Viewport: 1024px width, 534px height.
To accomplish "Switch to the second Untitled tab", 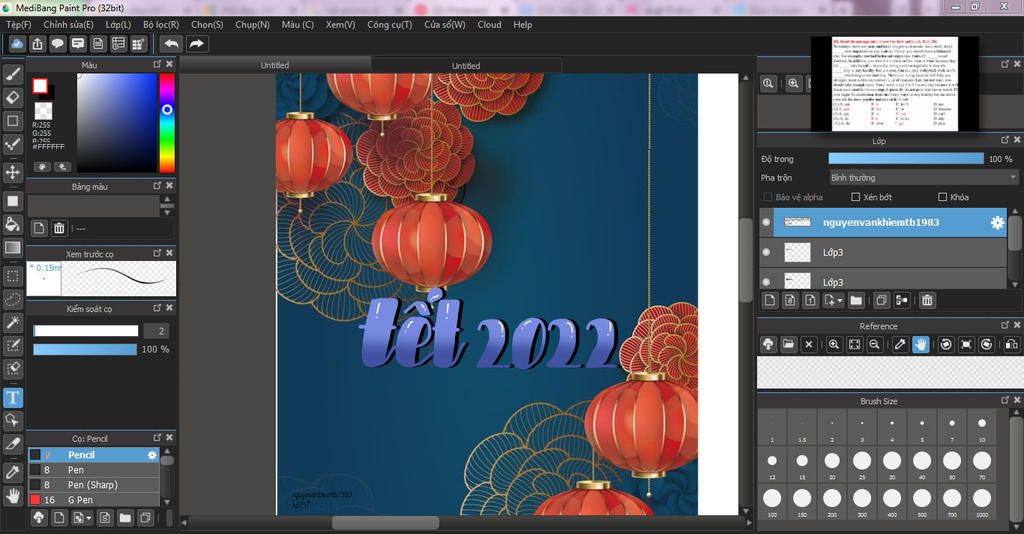I will pyautogui.click(x=466, y=65).
